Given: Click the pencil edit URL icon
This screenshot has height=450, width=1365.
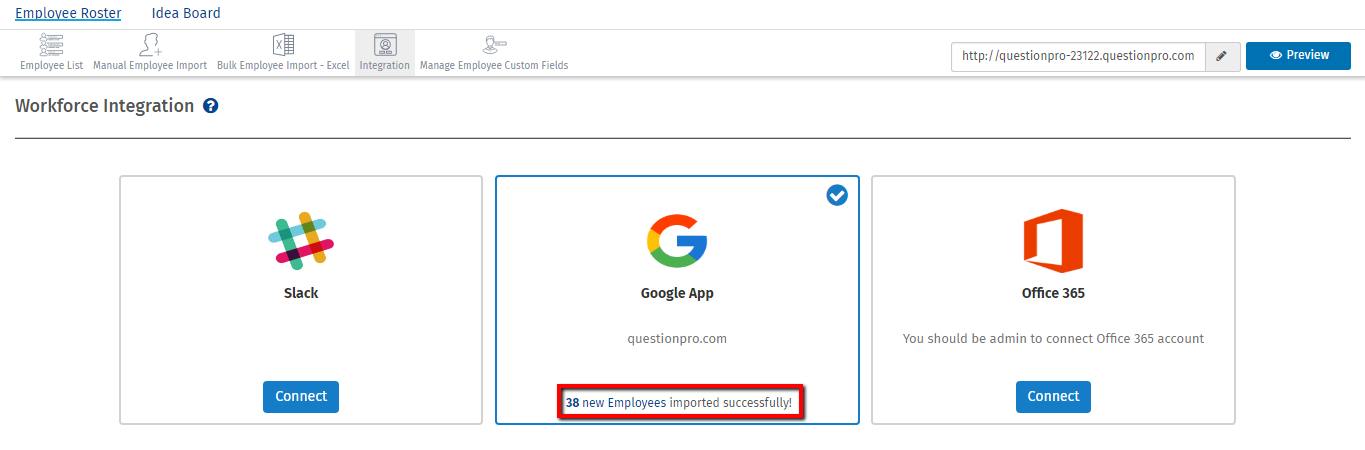Looking at the screenshot, I should [1221, 56].
